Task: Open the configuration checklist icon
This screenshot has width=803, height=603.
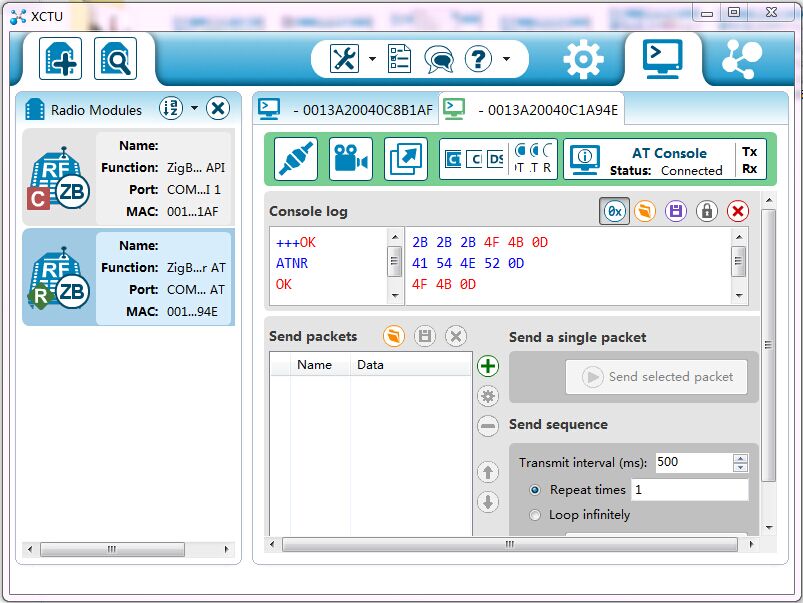Action: point(399,59)
